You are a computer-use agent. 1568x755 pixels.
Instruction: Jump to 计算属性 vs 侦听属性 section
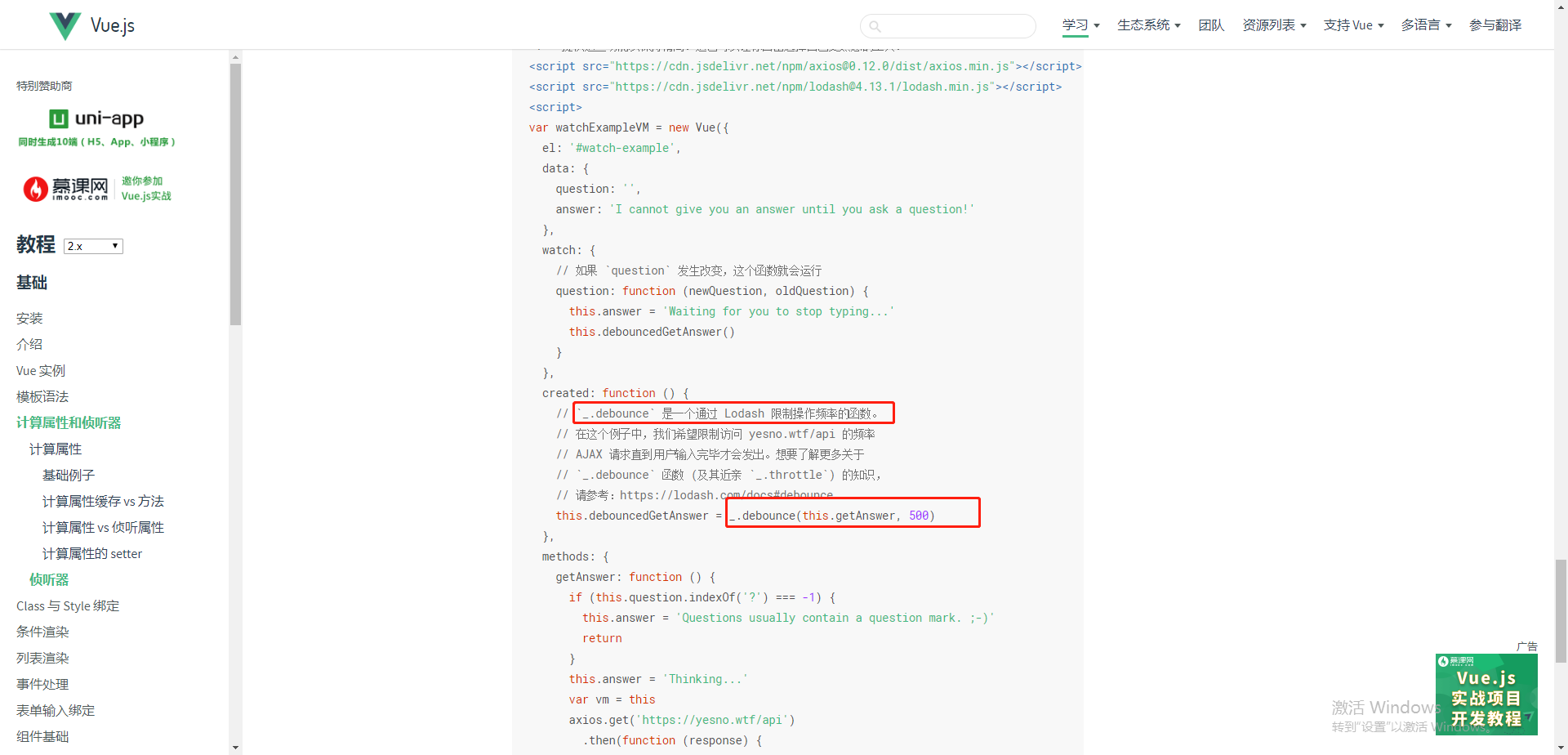coord(103,528)
